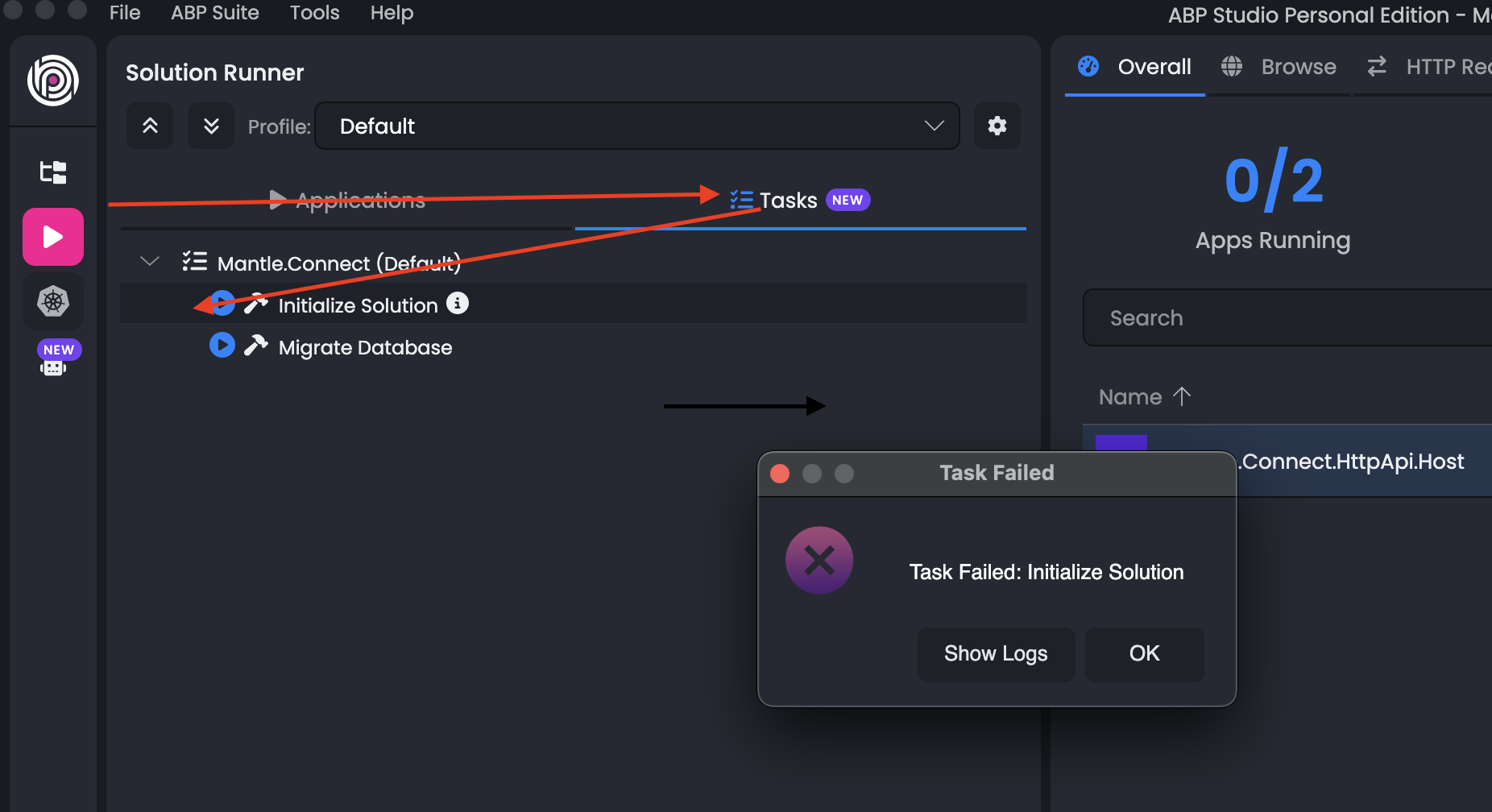1492x812 pixels.
Task: Select the pink Solution Runner play icon
Action: [x=53, y=237]
